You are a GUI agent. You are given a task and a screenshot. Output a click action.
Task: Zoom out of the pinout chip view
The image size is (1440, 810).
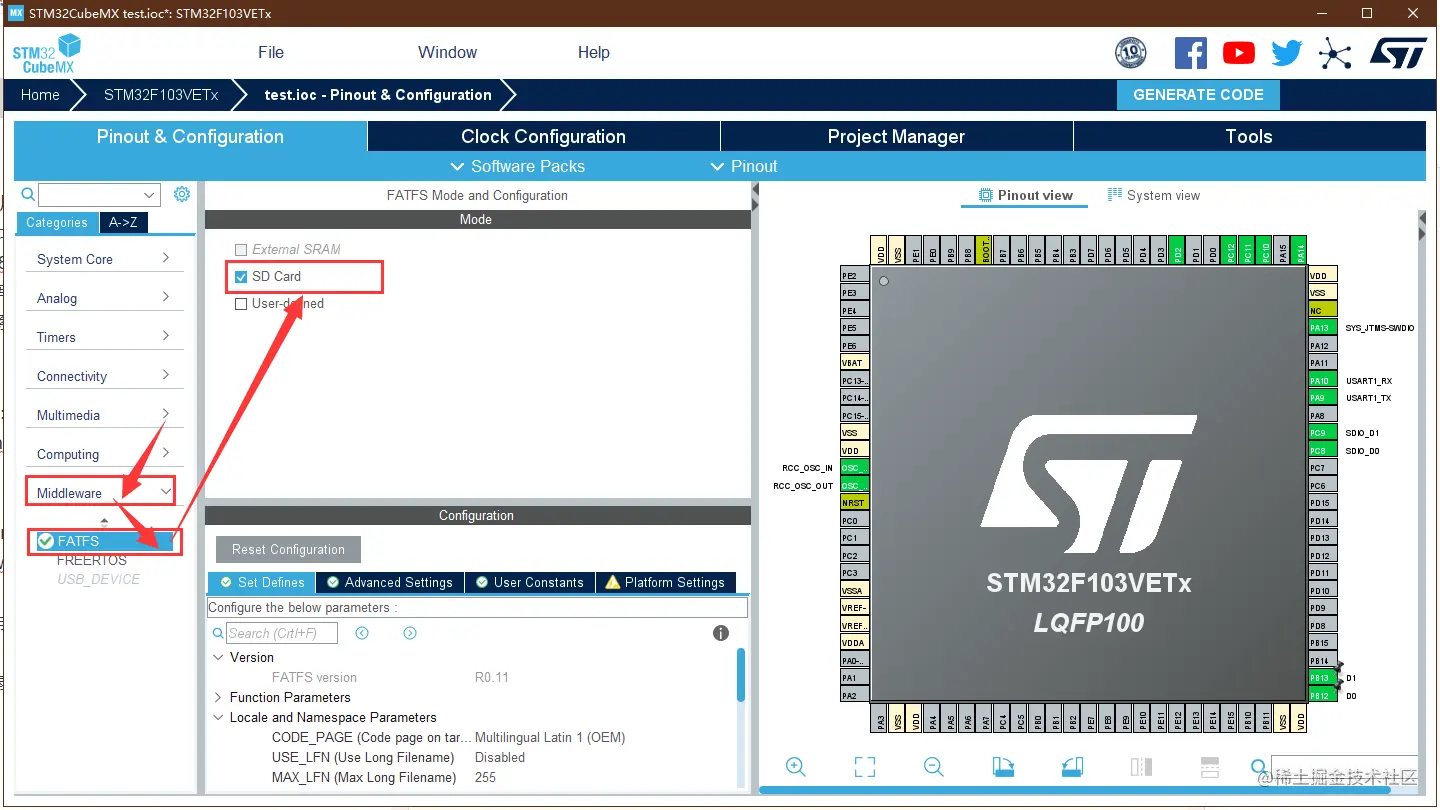[x=934, y=767]
